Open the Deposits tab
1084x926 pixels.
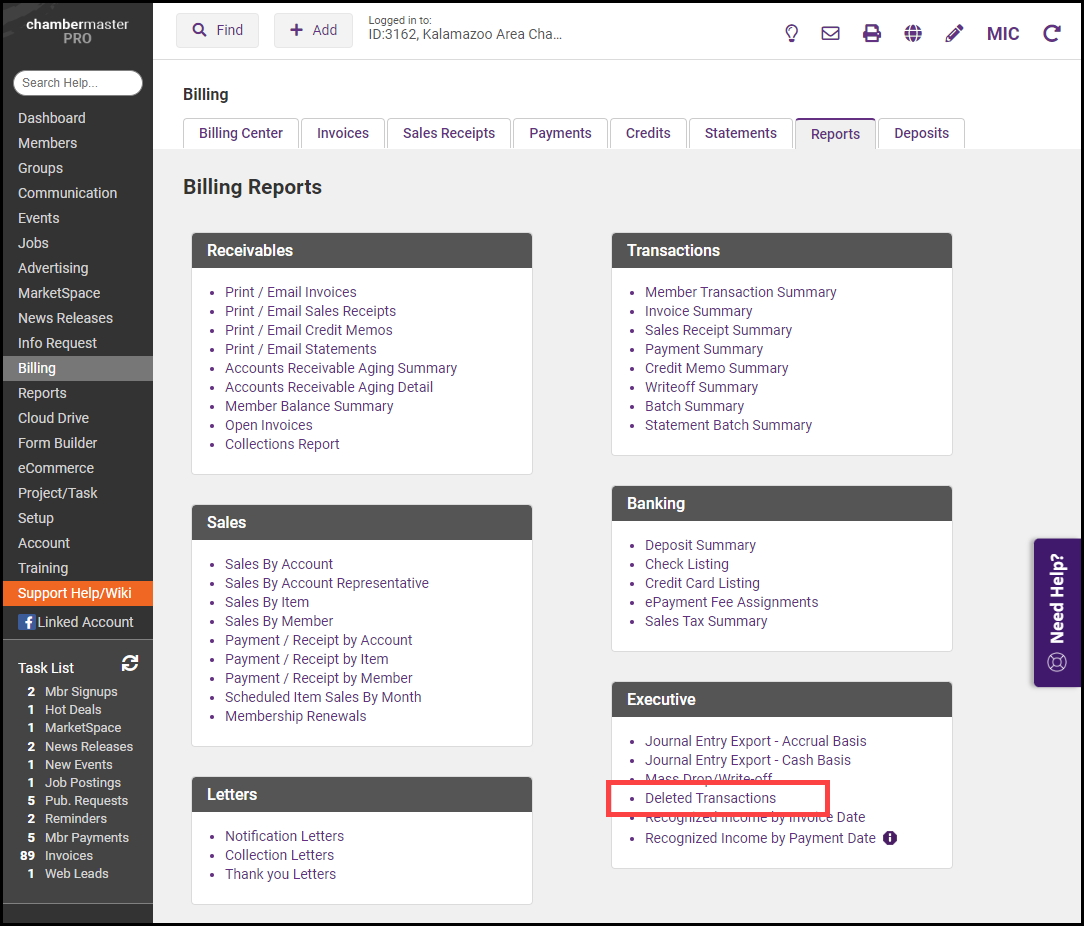[921, 133]
